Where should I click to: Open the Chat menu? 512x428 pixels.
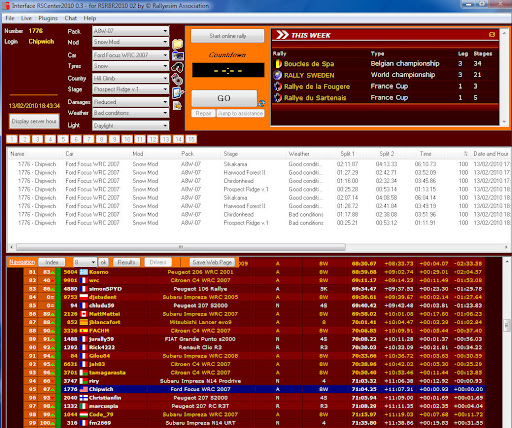[71, 18]
